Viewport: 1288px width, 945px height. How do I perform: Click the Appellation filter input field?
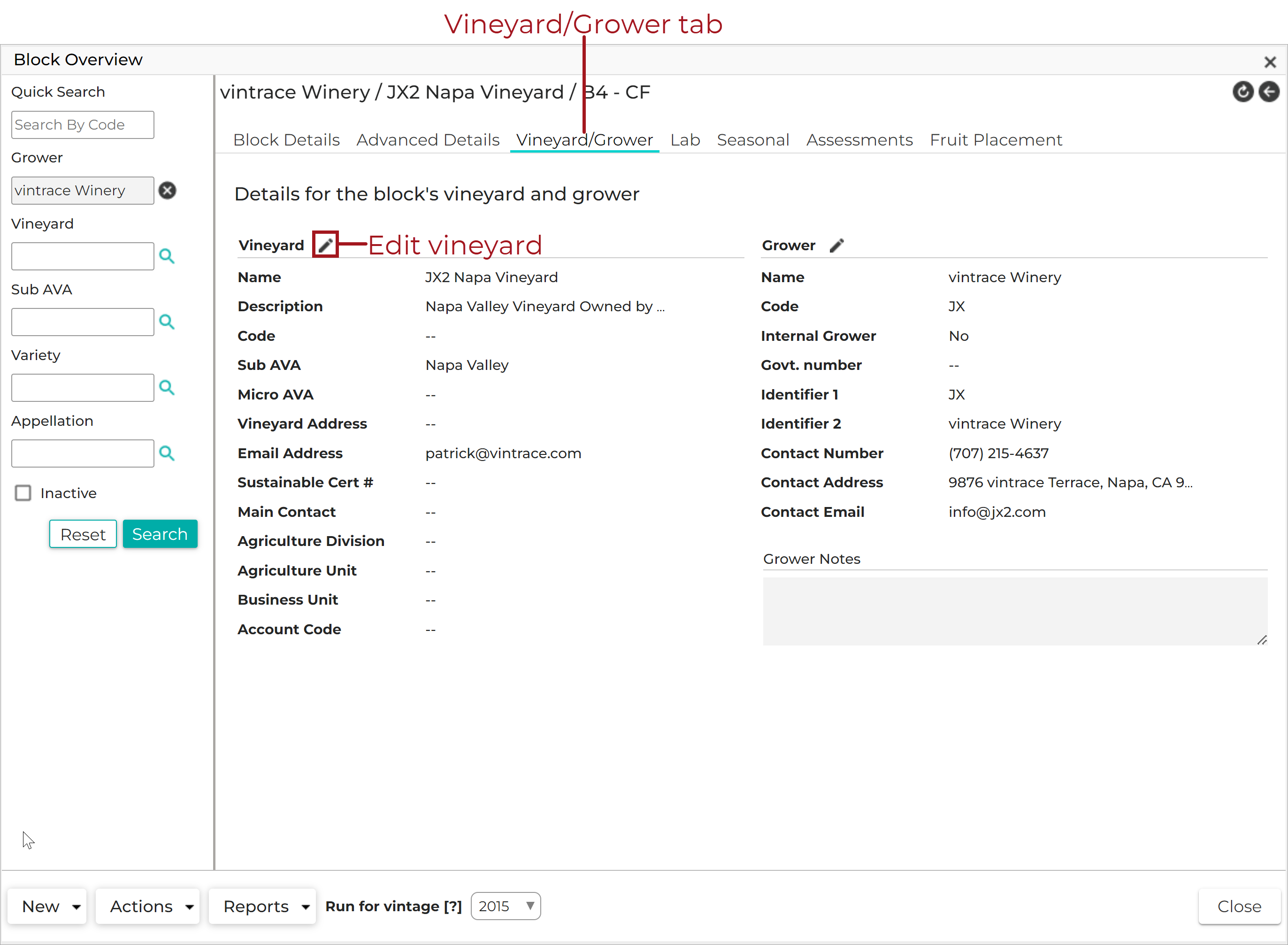point(82,453)
